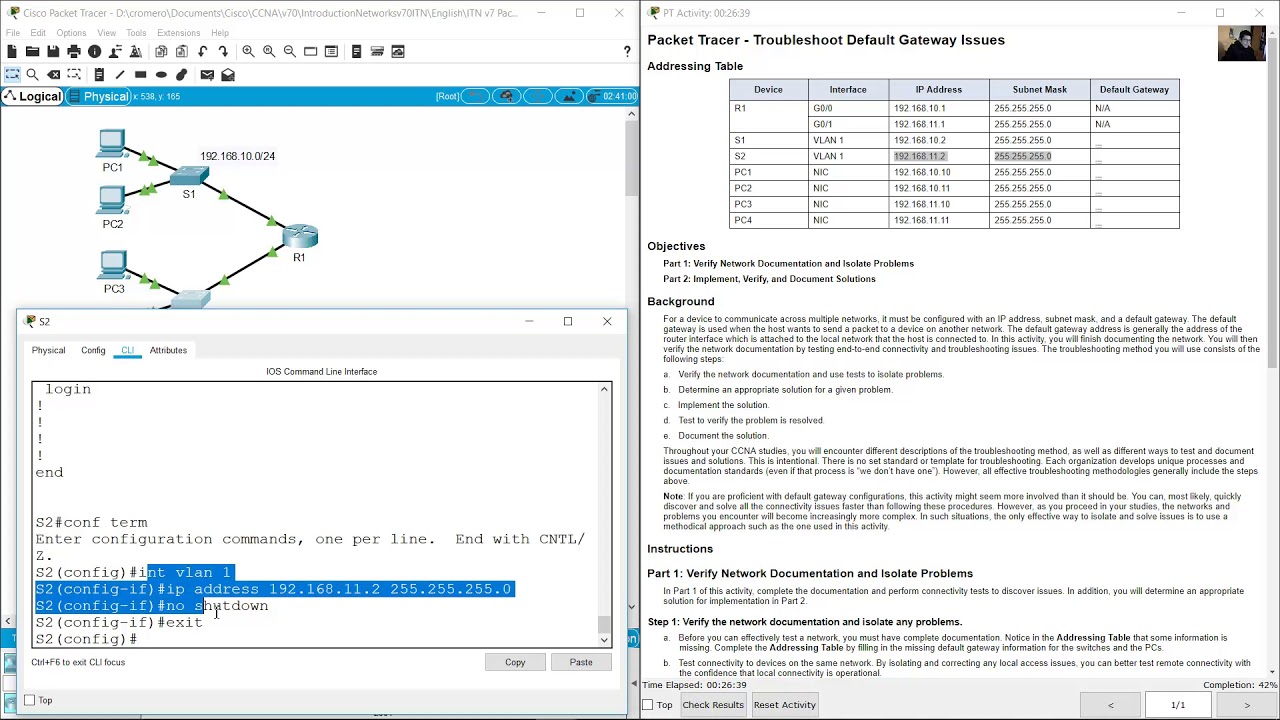Select the CLI tab of S2
The image size is (1280, 720).
point(127,350)
